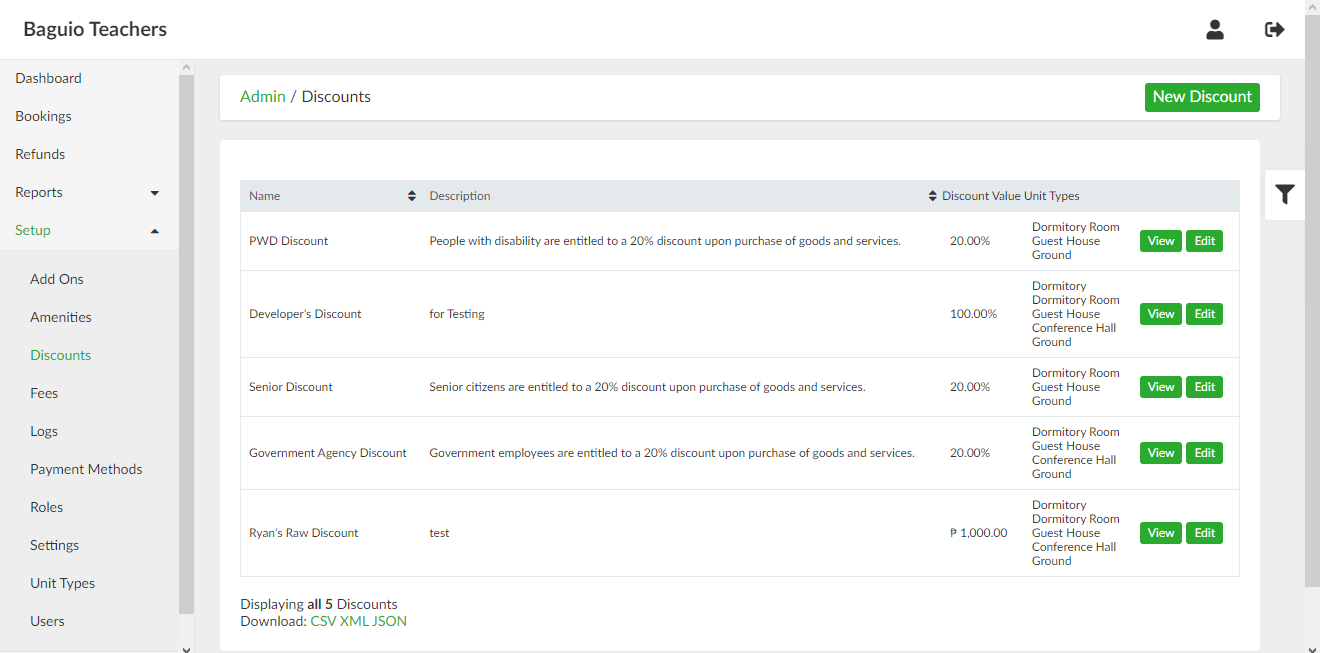Download discounts as CSV
Image resolution: width=1320 pixels, height=653 pixels.
(323, 621)
